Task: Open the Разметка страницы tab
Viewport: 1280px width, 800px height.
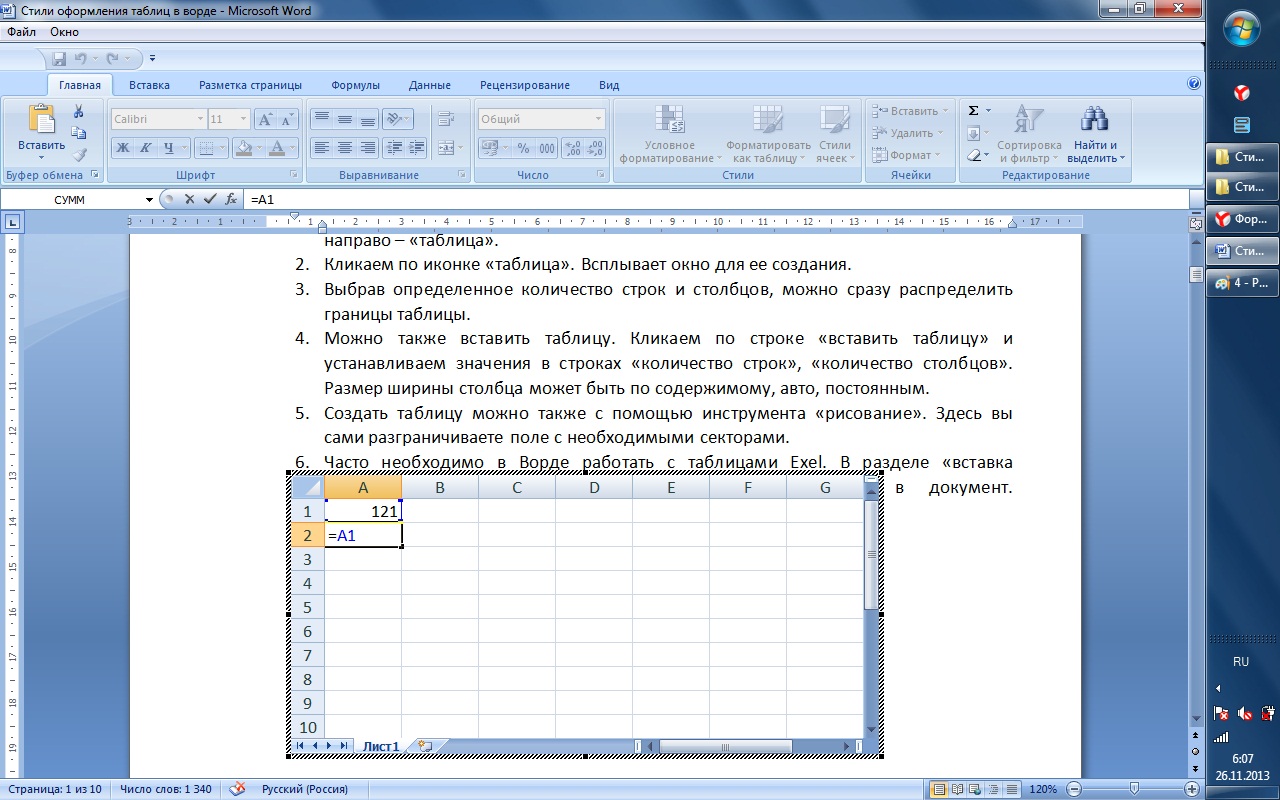Action: pyautogui.click(x=250, y=85)
